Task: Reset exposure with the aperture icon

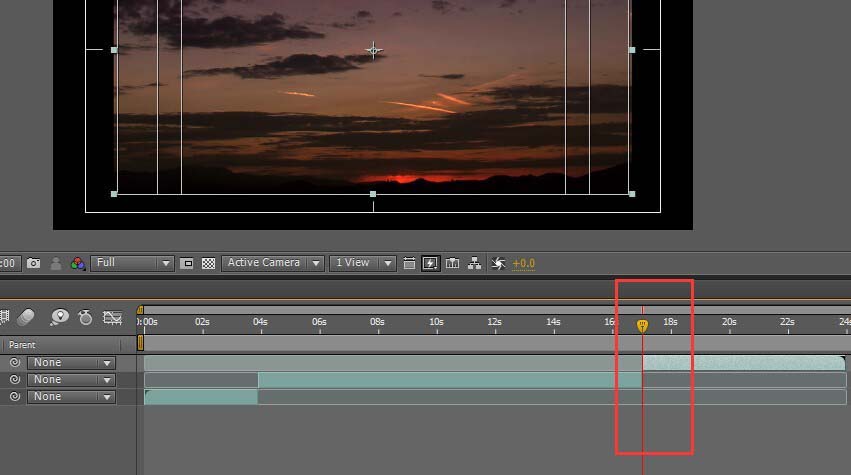Action: click(x=498, y=263)
